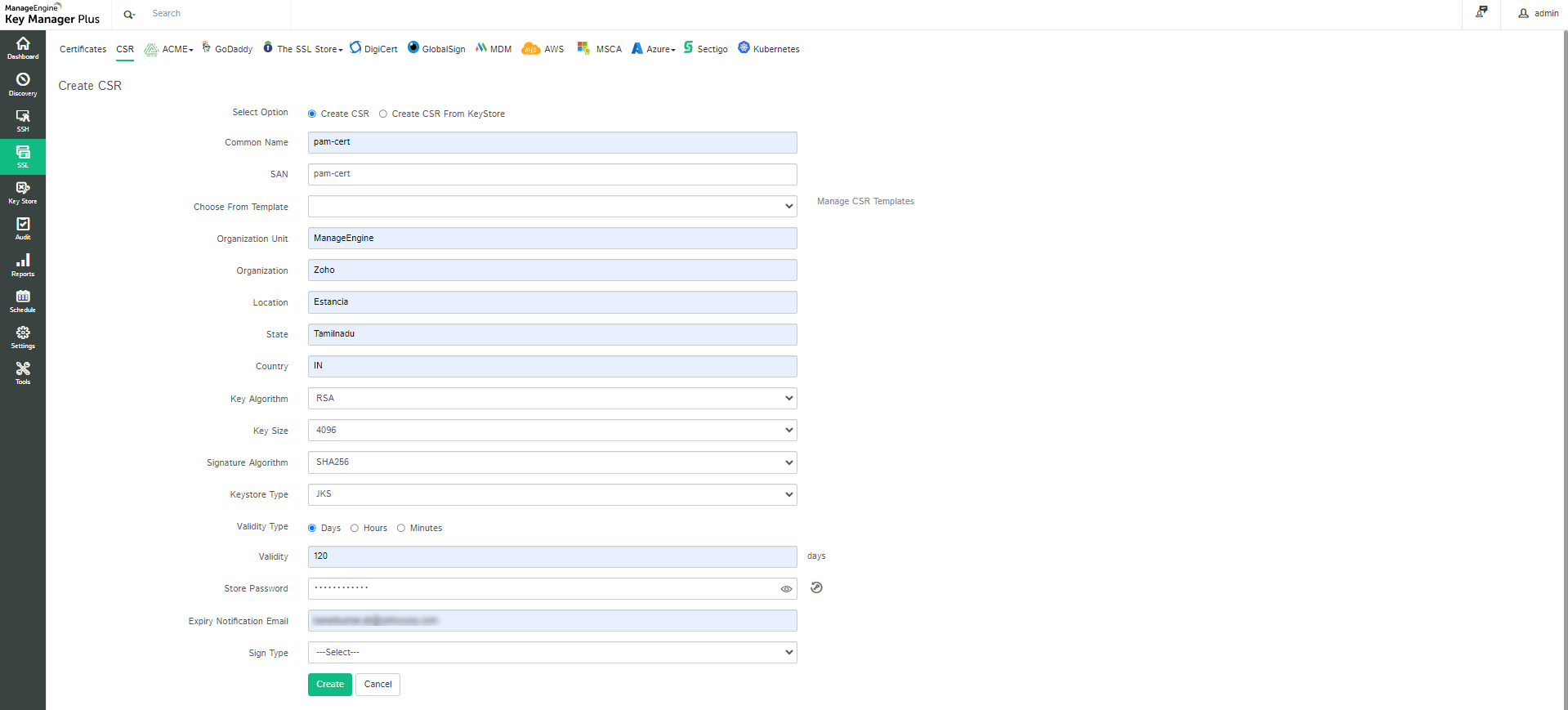
Task: Open the Schedule sidebar icon
Action: [x=23, y=301]
